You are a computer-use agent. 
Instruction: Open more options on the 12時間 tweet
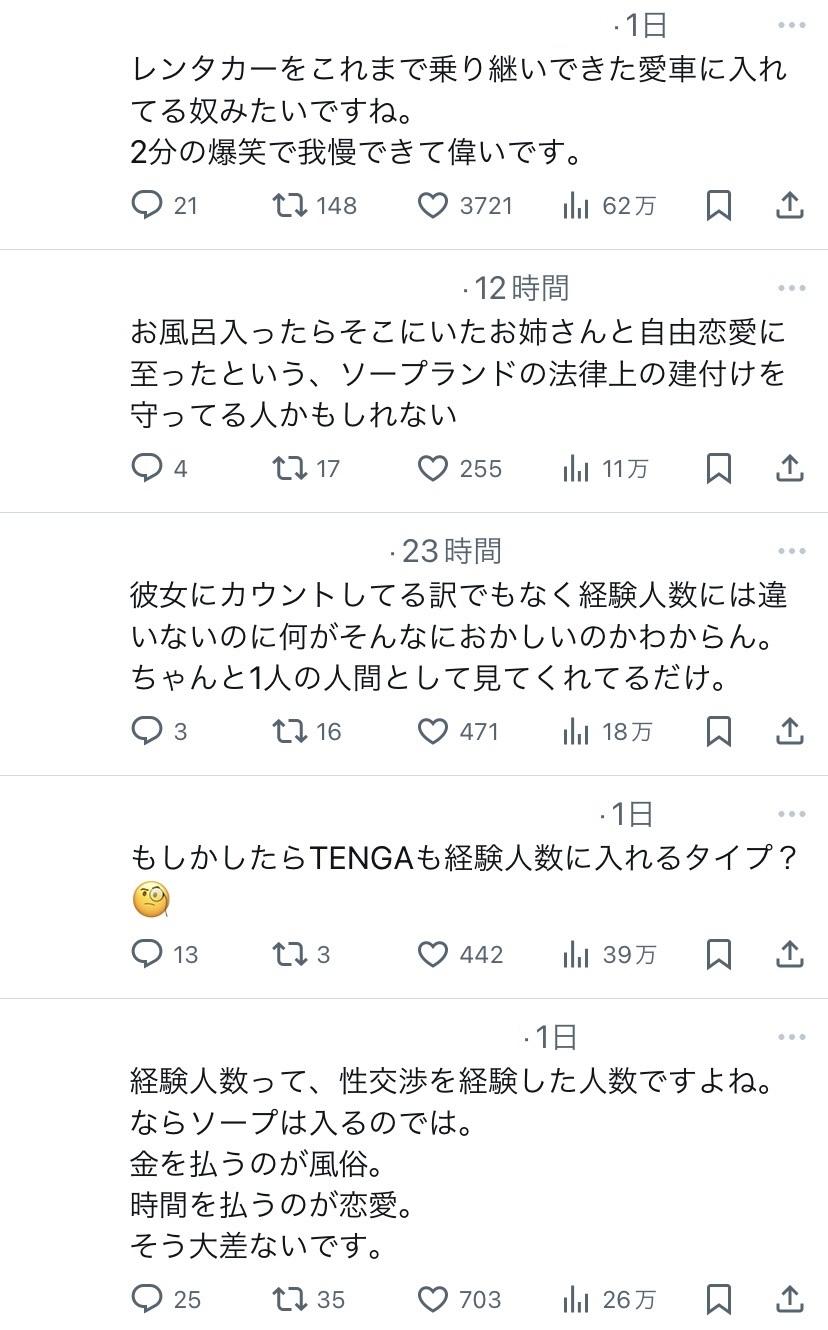[x=791, y=289]
